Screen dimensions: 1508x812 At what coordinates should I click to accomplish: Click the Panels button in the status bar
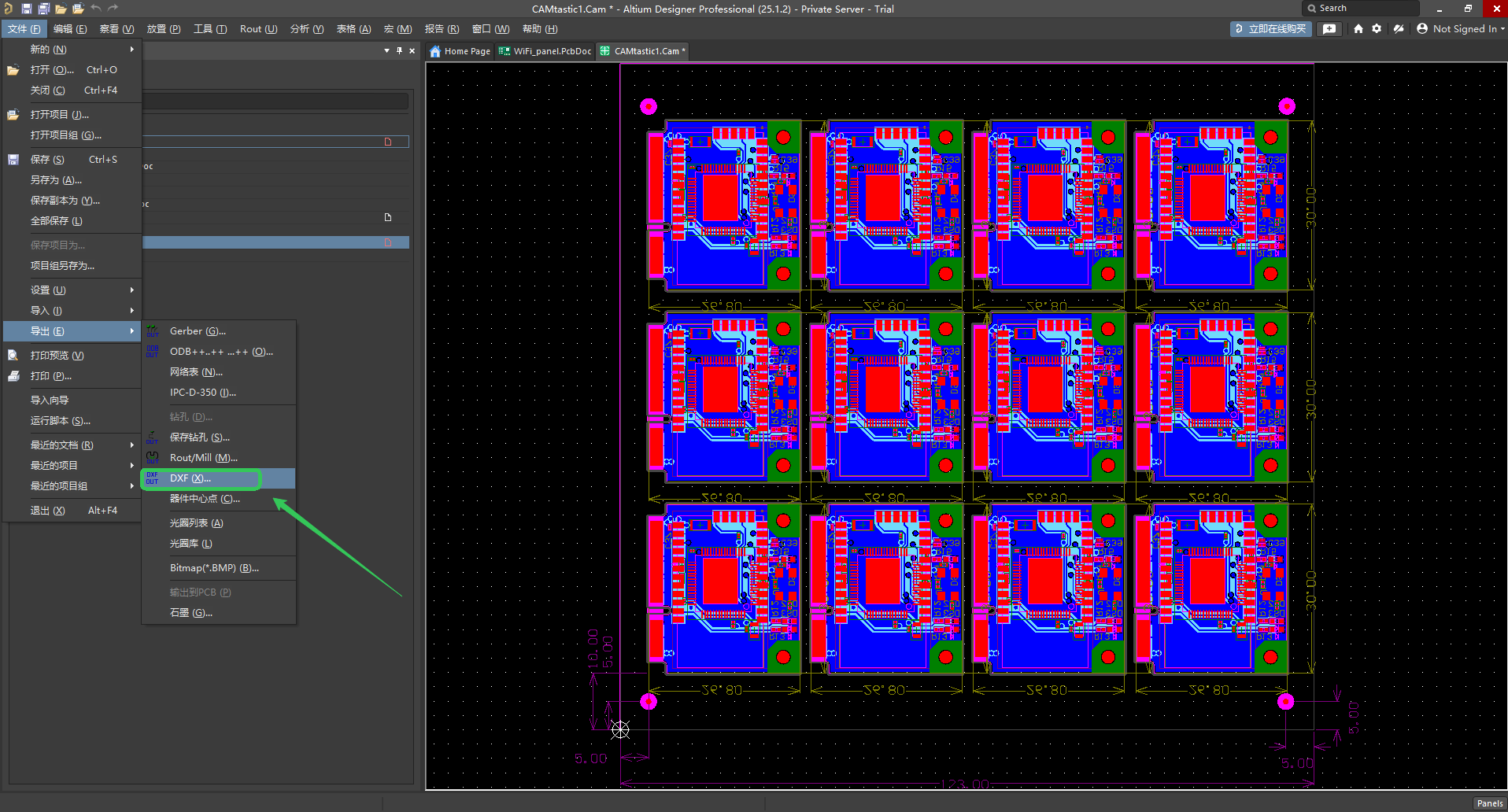pyautogui.click(x=1489, y=803)
